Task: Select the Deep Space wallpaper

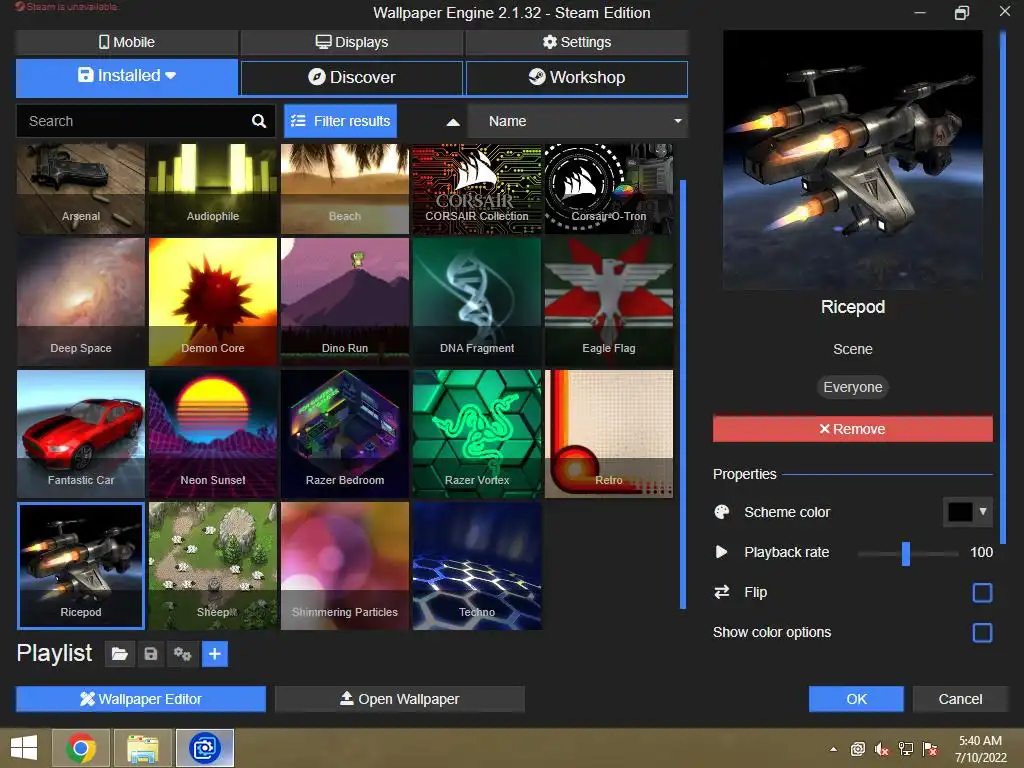Action: click(x=81, y=302)
